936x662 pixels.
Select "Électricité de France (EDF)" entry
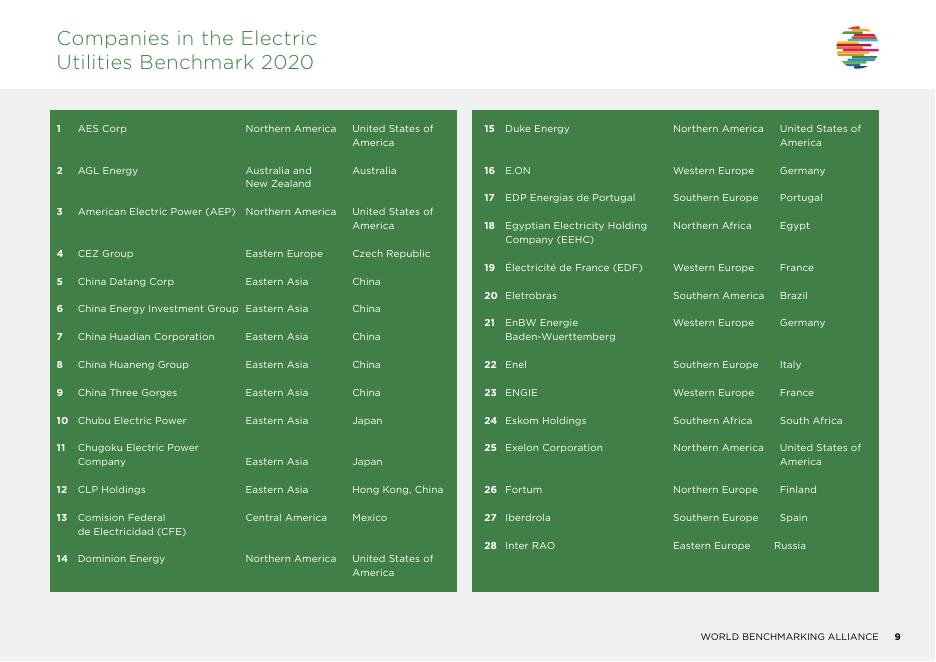pyautogui.click(x=574, y=268)
